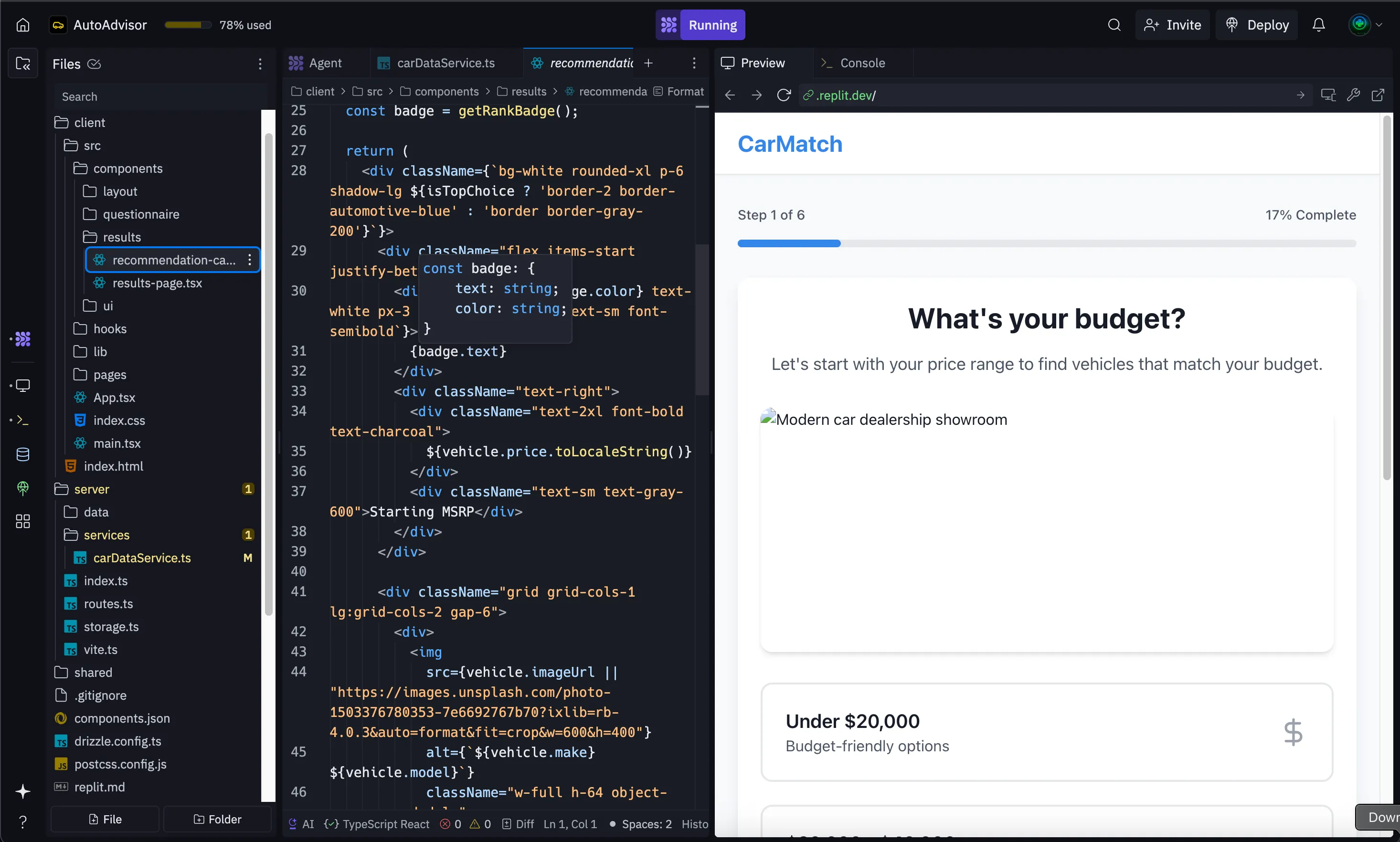Toggle the devtools wrench icon in the preview toolbar
This screenshot has height=842, width=1400.
[x=1353, y=95]
